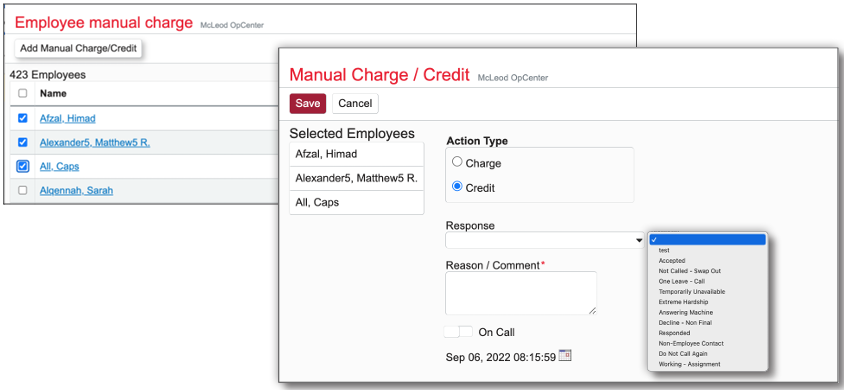Open the Alqennah, Sarah employee link
Viewport: 844px width, 390px height.
(76, 190)
